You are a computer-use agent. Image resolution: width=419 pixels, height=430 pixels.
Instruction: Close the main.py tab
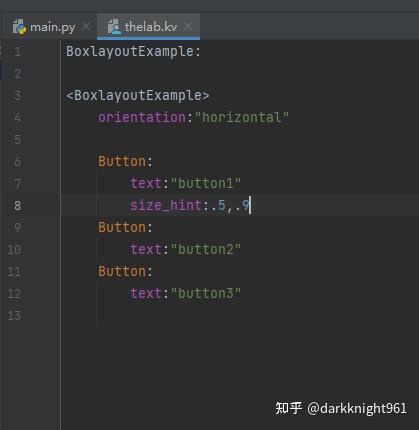click(86, 26)
